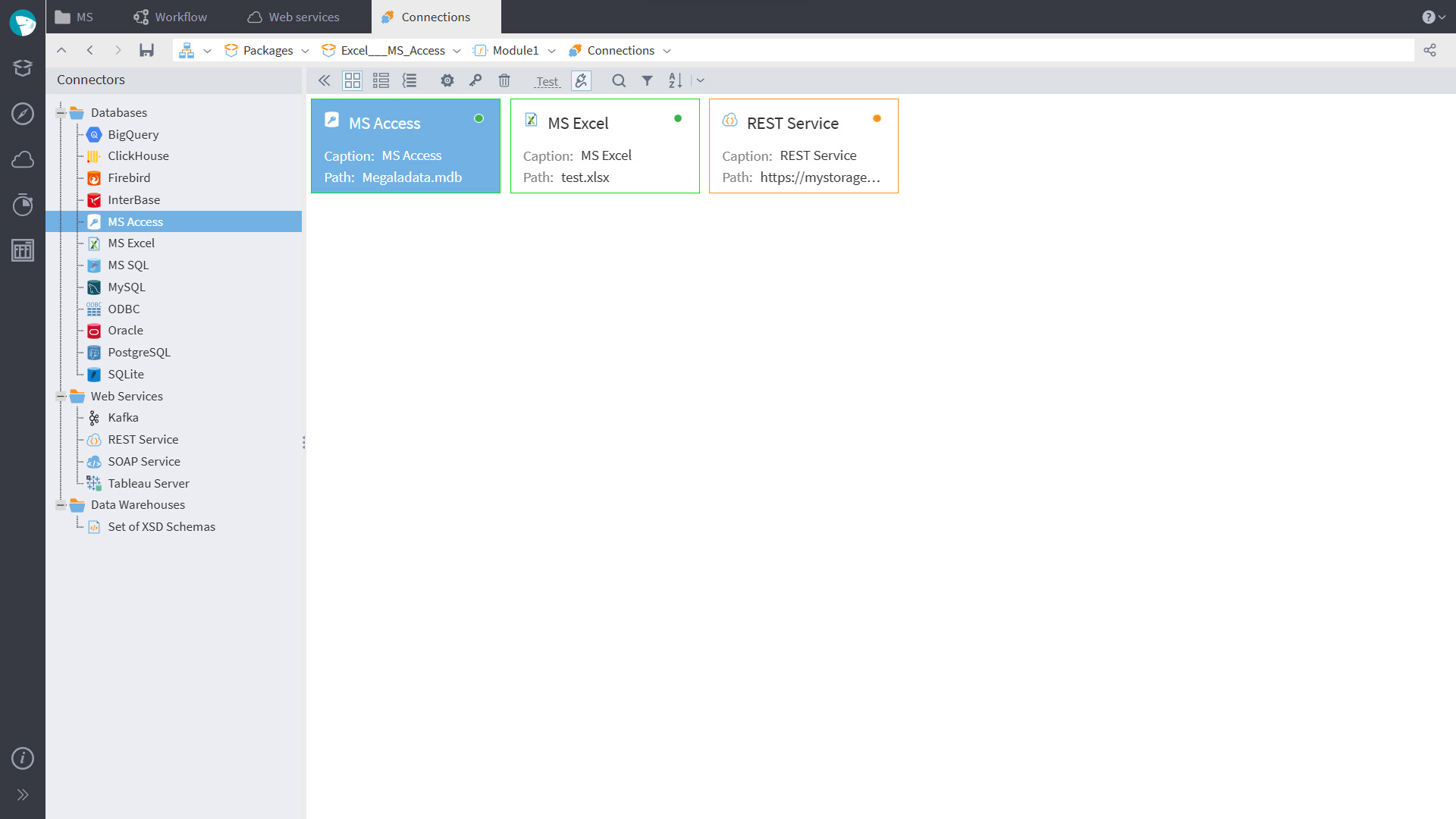
Task: Expand the left sidebar with double chevron
Action: 23,795
